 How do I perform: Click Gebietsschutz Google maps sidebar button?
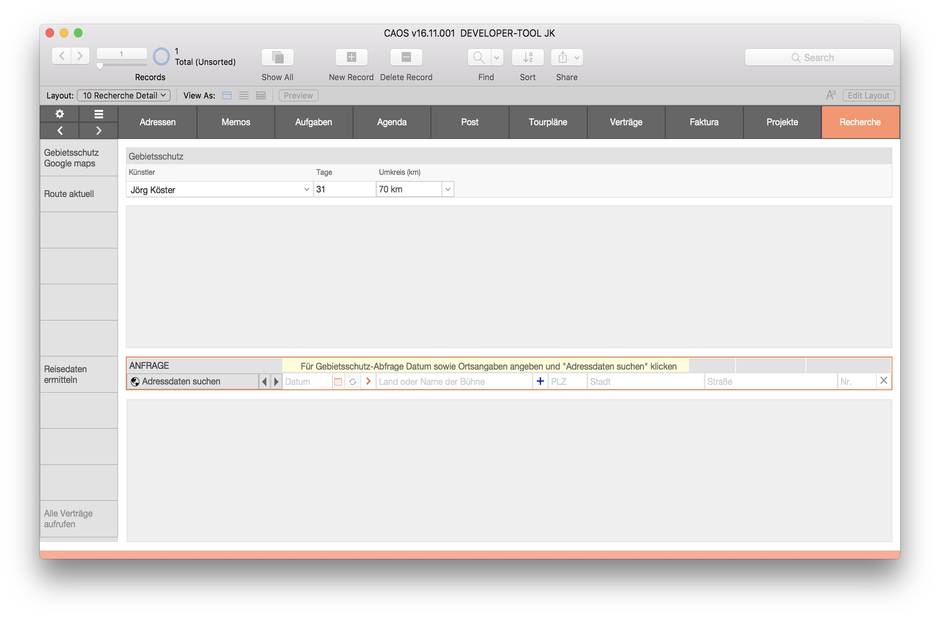point(79,158)
